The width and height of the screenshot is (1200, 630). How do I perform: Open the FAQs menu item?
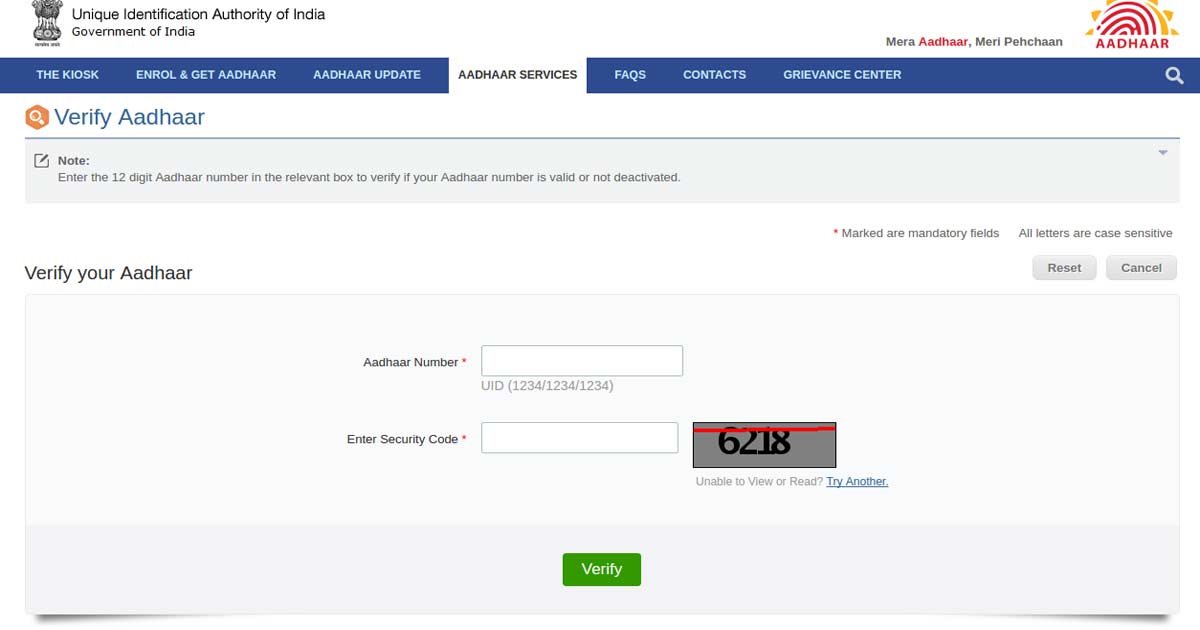point(630,75)
